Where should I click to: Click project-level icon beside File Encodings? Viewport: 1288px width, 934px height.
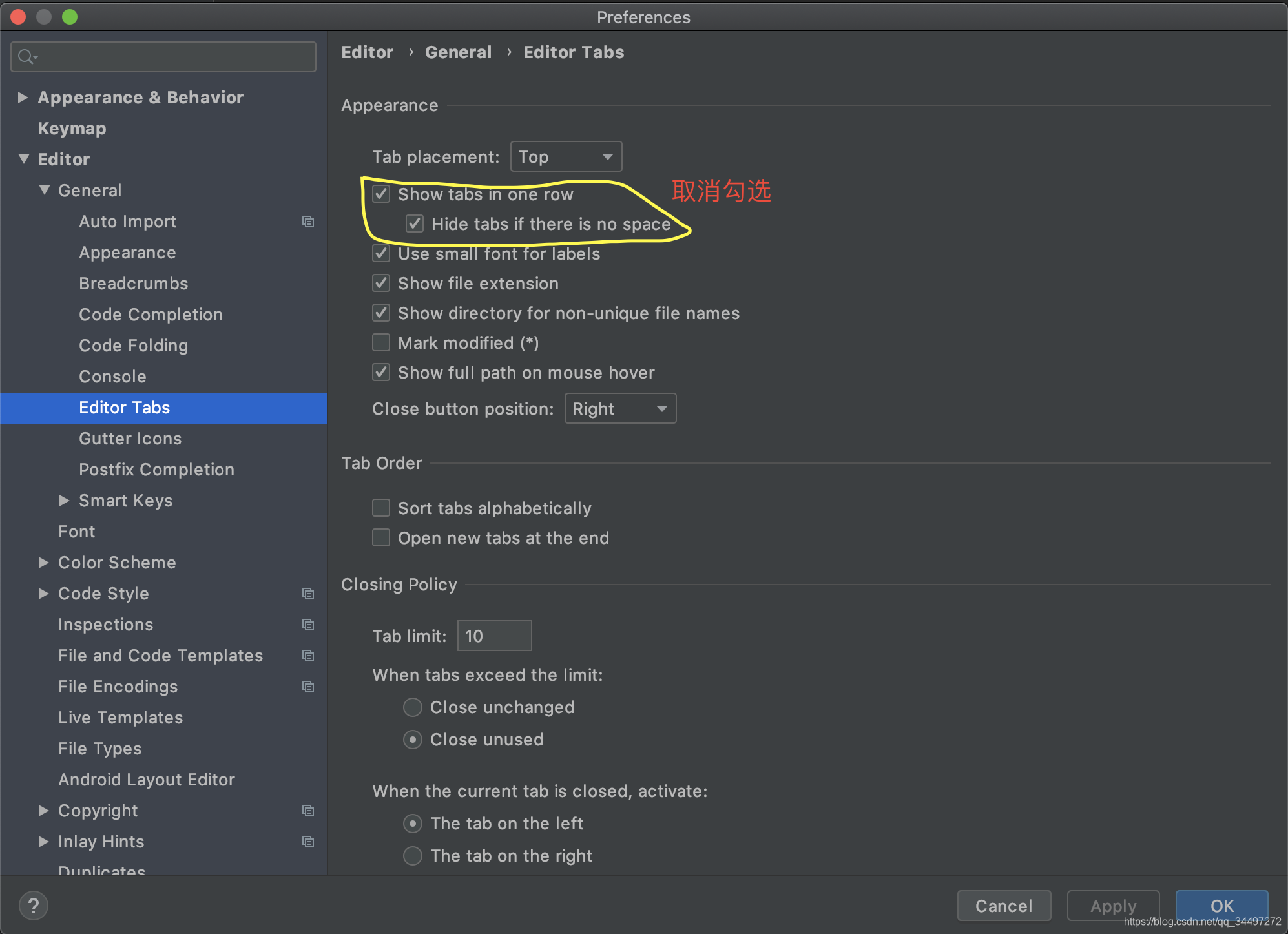point(308,687)
